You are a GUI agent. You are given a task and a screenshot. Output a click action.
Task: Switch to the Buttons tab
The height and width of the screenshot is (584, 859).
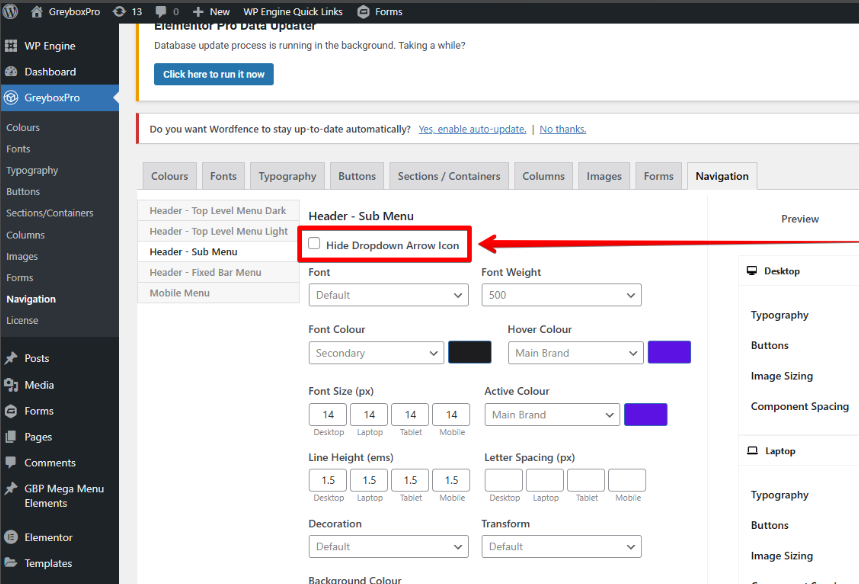click(x=357, y=176)
